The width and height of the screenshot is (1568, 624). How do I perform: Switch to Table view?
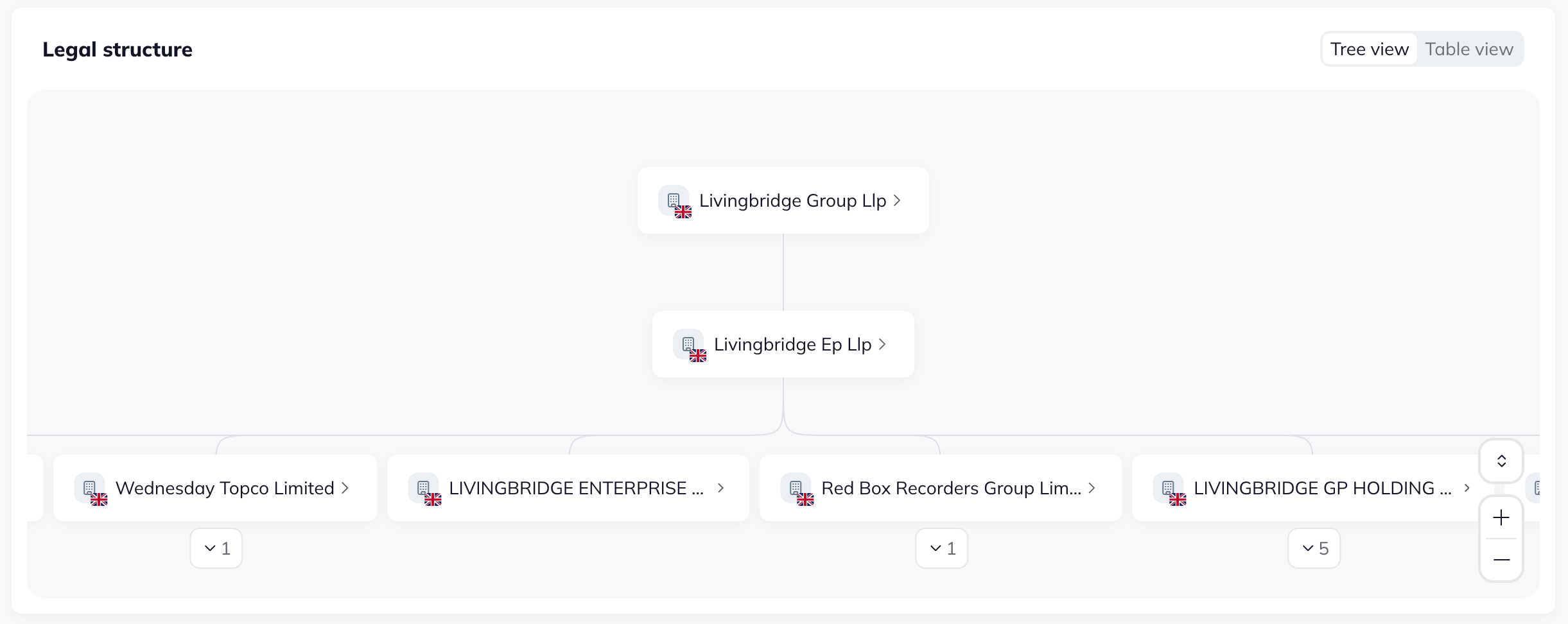(1469, 49)
